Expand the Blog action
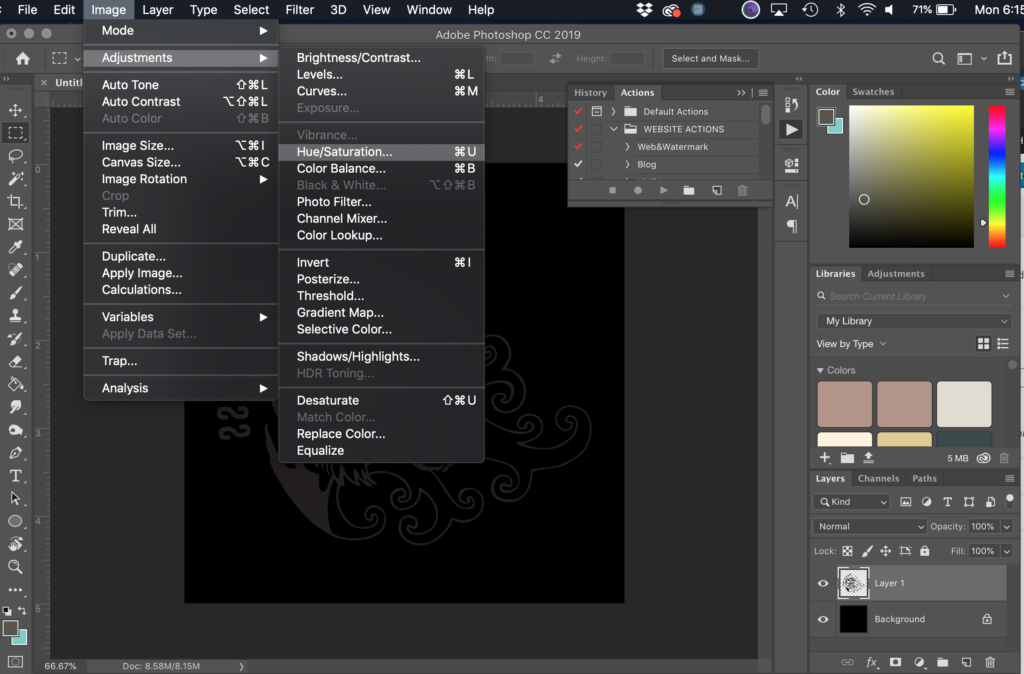Image resolution: width=1024 pixels, height=674 pixels. (627, 164)
